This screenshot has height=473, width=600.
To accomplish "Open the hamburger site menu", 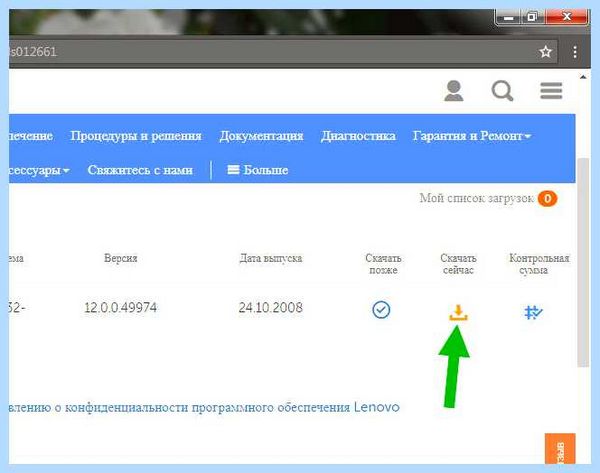I will (x=551, y=91).
